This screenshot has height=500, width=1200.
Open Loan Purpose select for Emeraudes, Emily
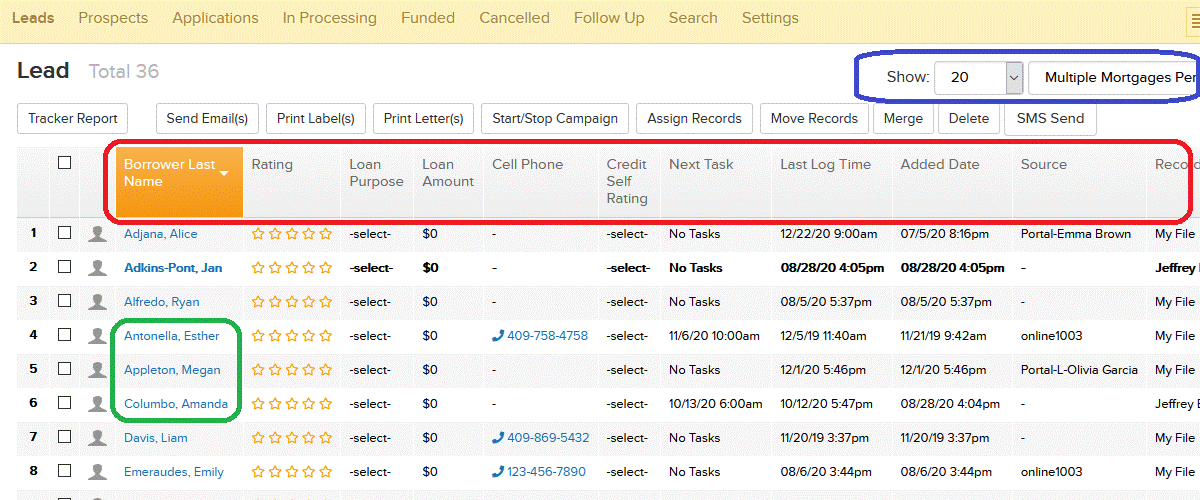(369, 472)
